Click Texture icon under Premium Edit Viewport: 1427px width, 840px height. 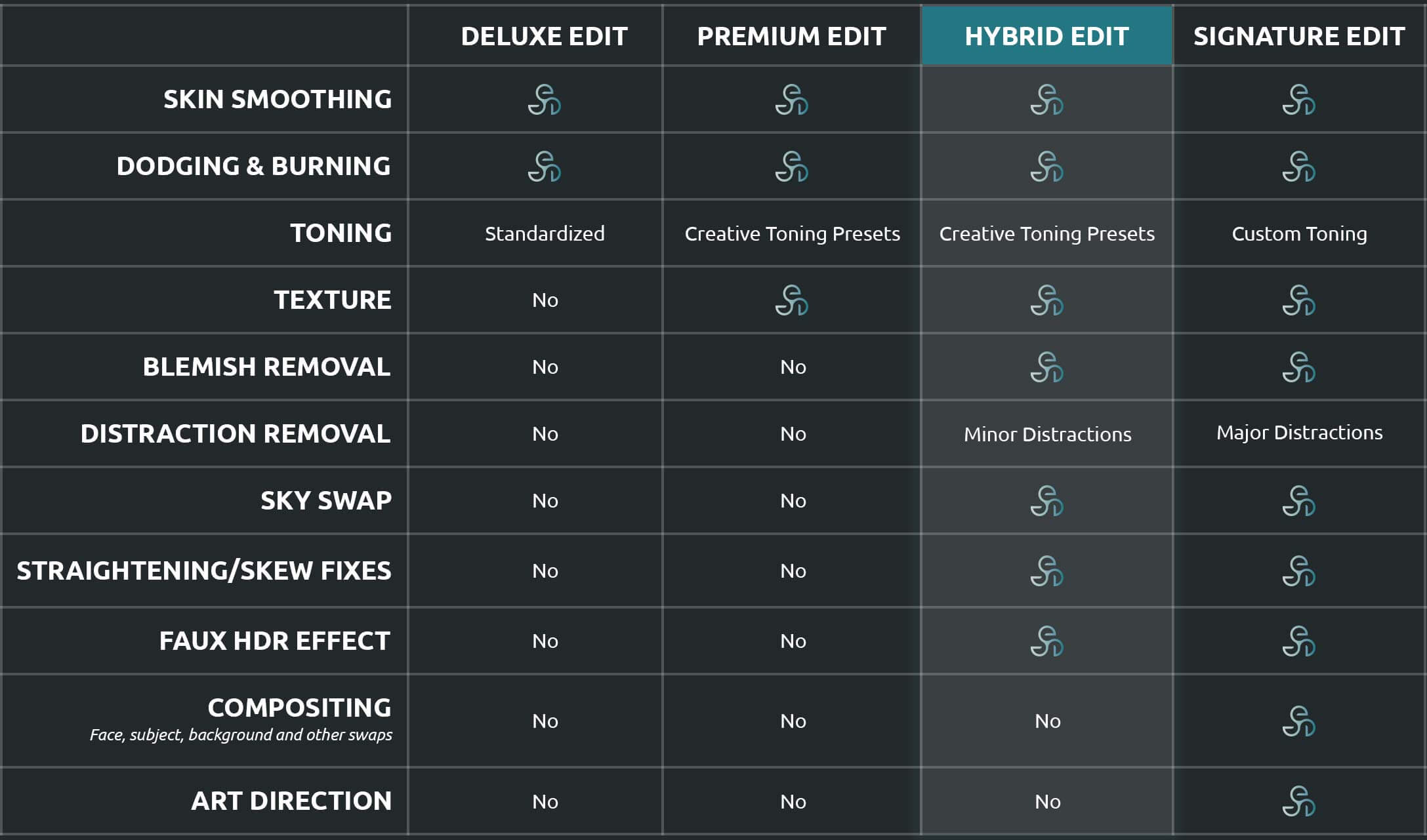click(x=792, y=300)
